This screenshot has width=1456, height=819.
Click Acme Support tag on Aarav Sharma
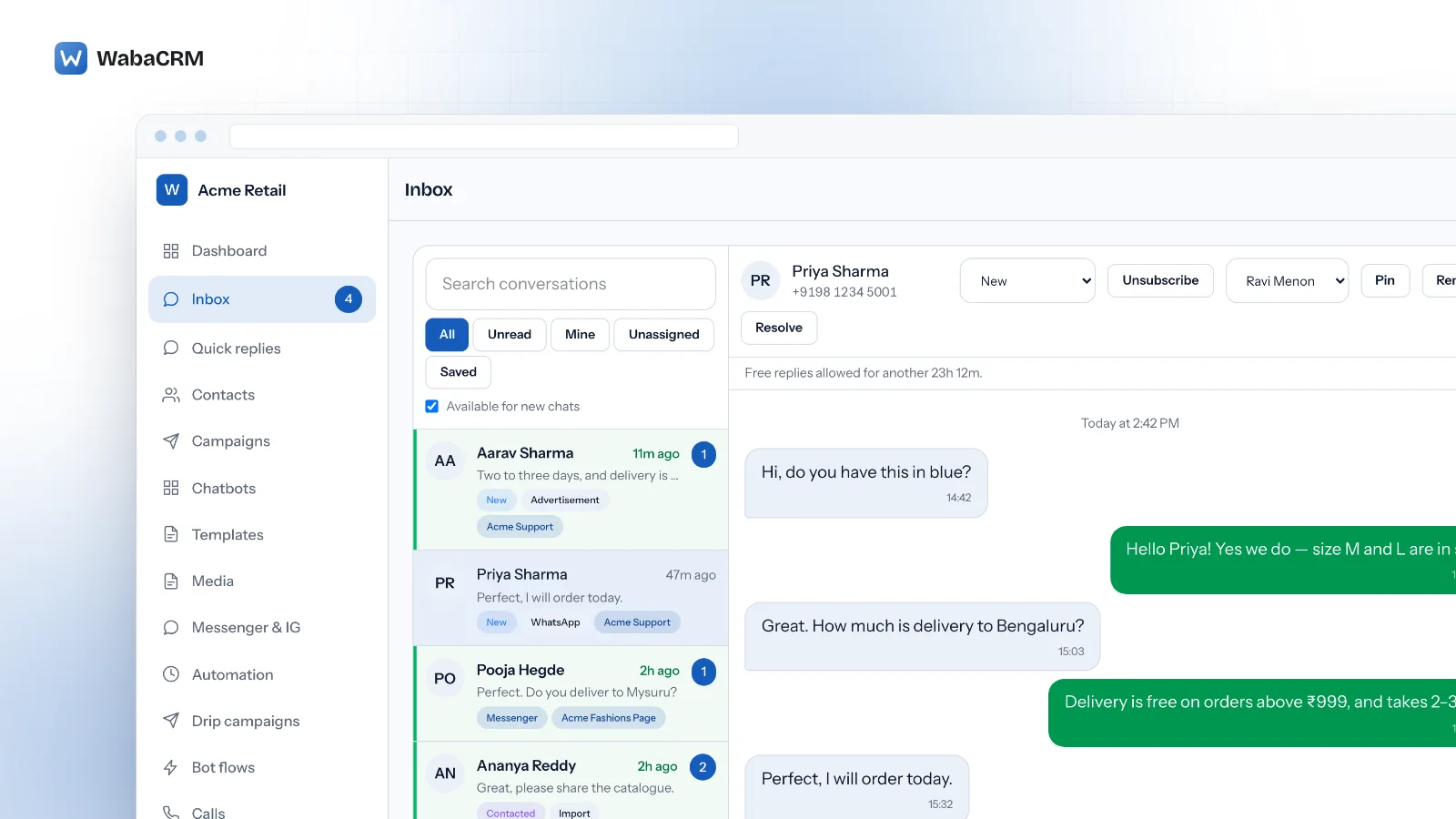pyautogui.click(x=520, y=527)
